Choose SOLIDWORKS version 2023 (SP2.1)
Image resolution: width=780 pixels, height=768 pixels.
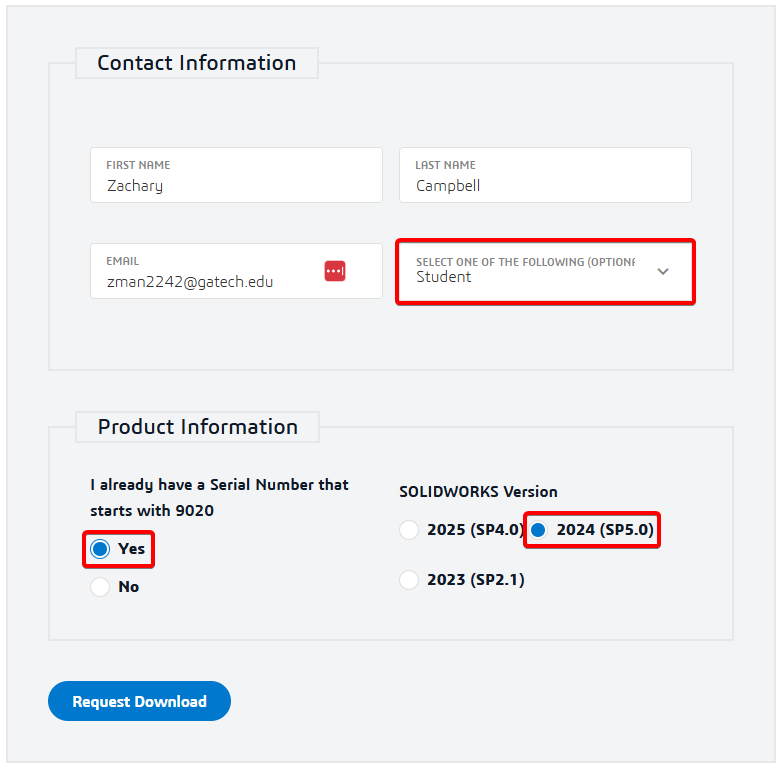[409, 579]
